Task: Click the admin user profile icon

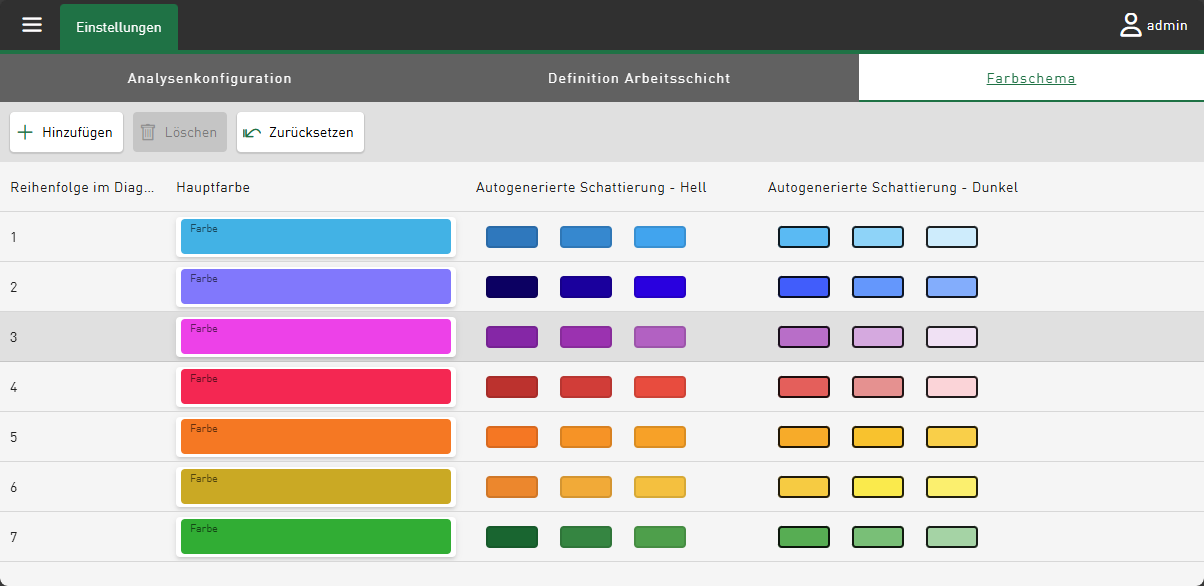Action: point(1131,26)
